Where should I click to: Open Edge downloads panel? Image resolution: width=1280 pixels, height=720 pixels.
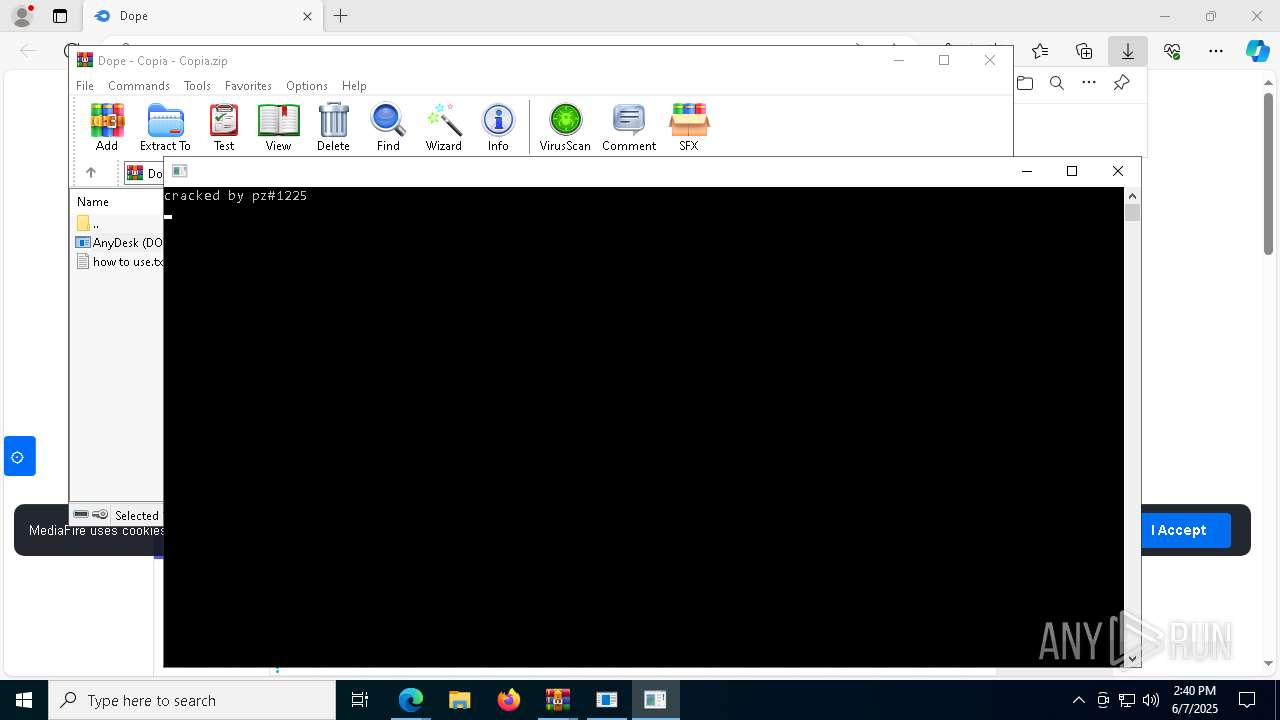[1128, 51]
